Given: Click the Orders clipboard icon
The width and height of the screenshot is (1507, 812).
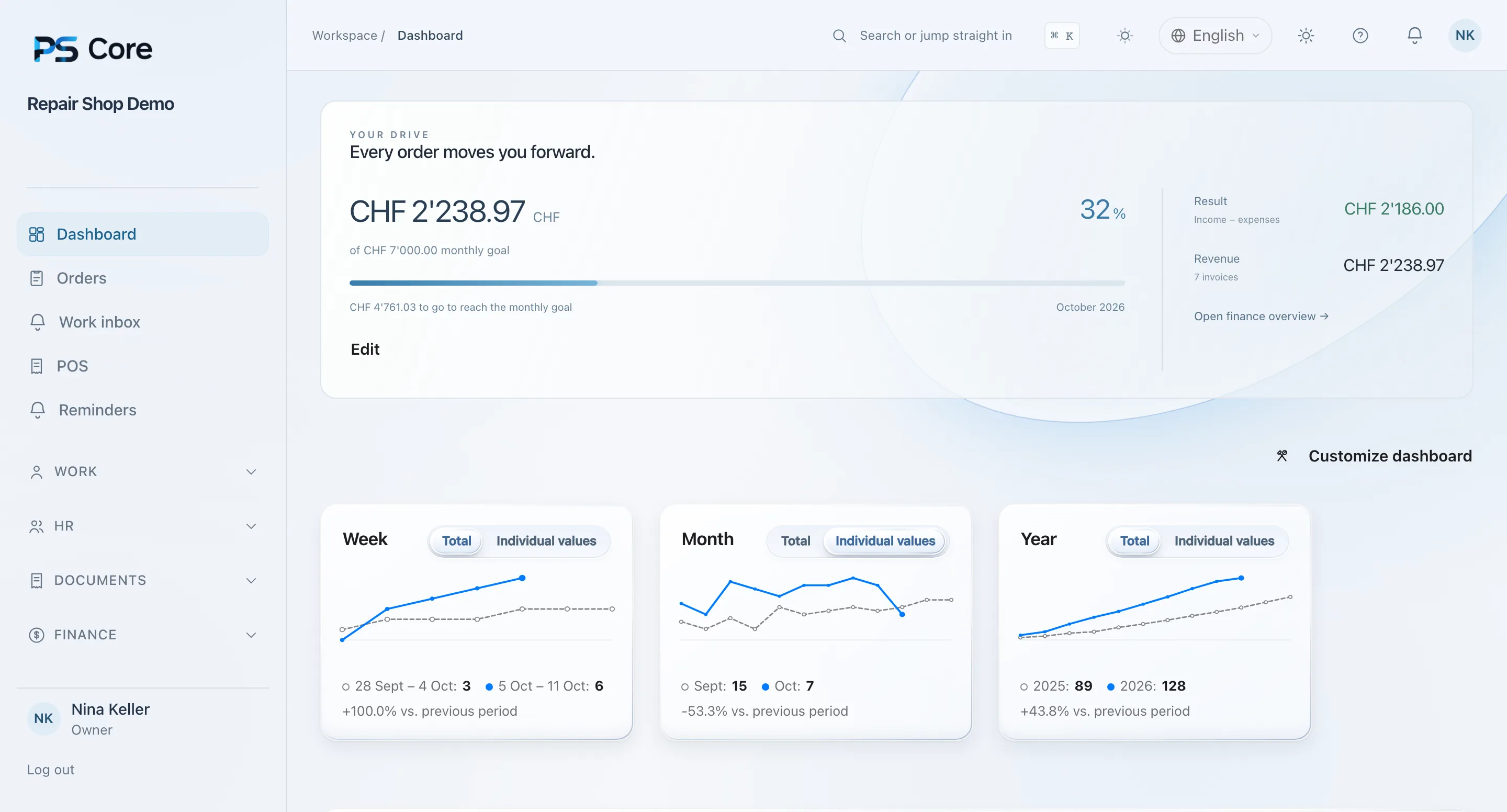Looking at the screenshot, I should tap(36, 278).
